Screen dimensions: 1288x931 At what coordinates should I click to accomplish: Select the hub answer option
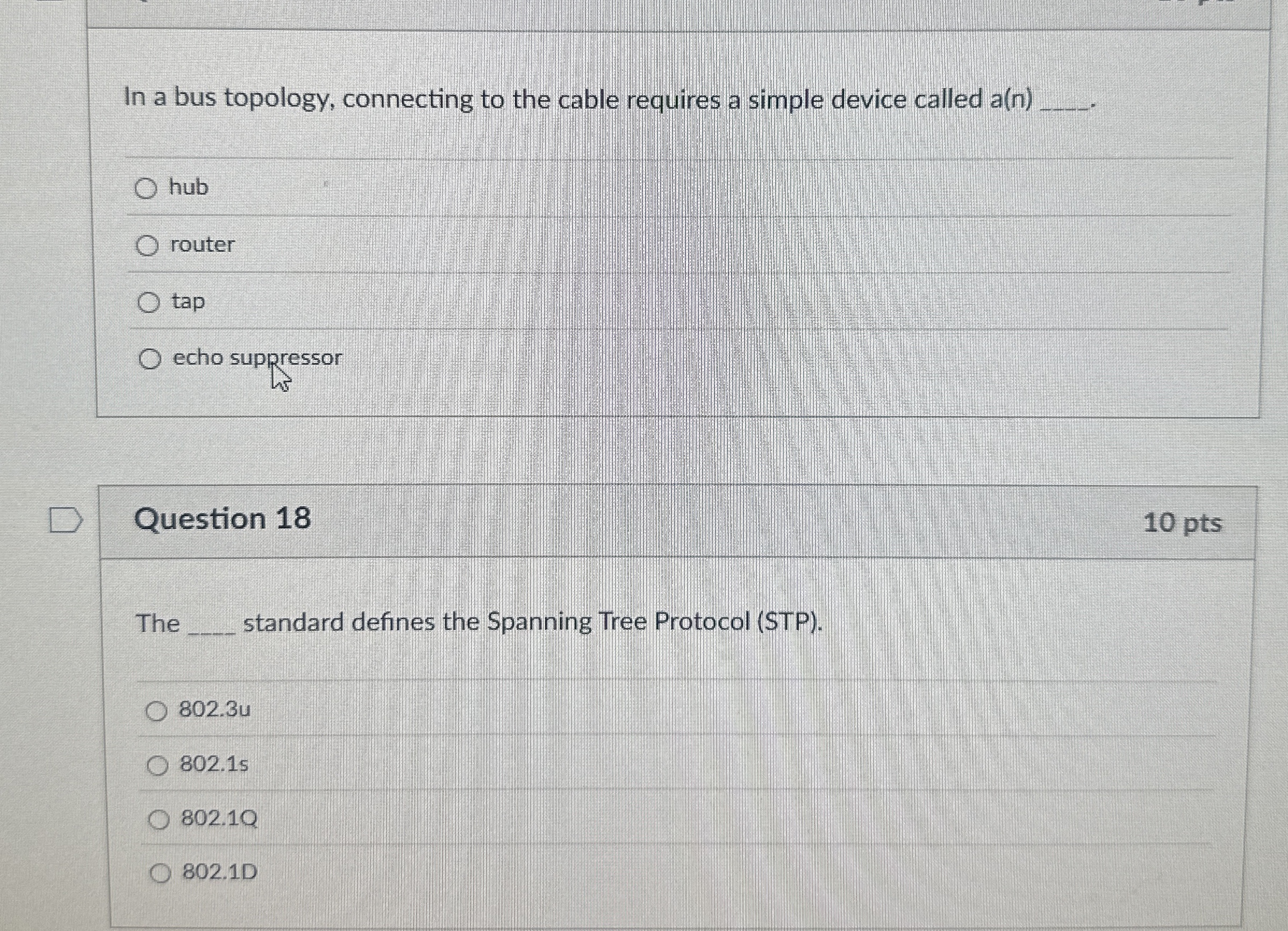click(x=148, y=188)
